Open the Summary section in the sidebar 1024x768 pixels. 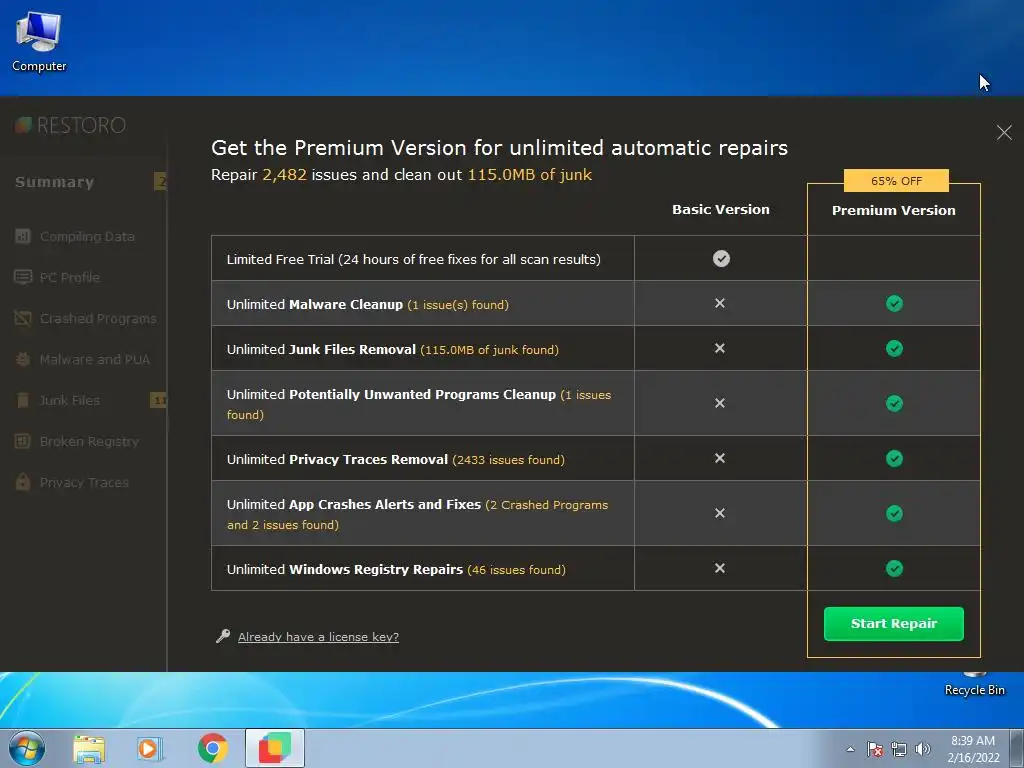pyautogui.click(x=54, y=182)
